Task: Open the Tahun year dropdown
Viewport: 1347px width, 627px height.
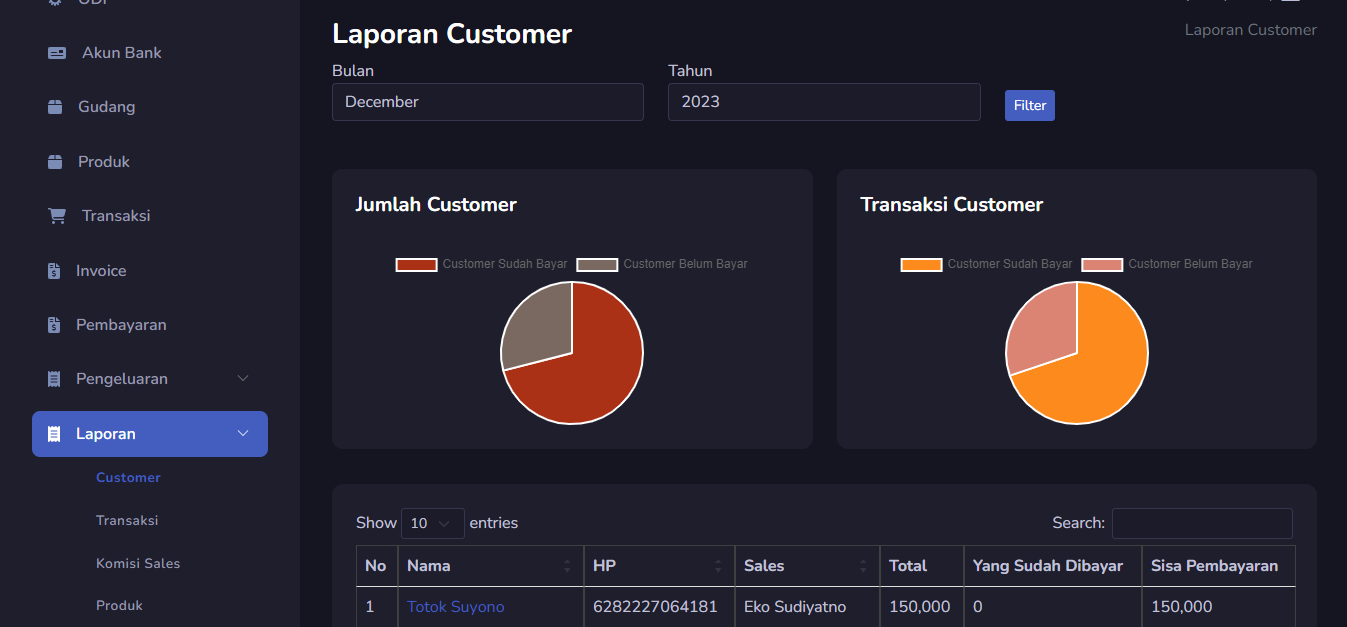Action: click(823, 102)
